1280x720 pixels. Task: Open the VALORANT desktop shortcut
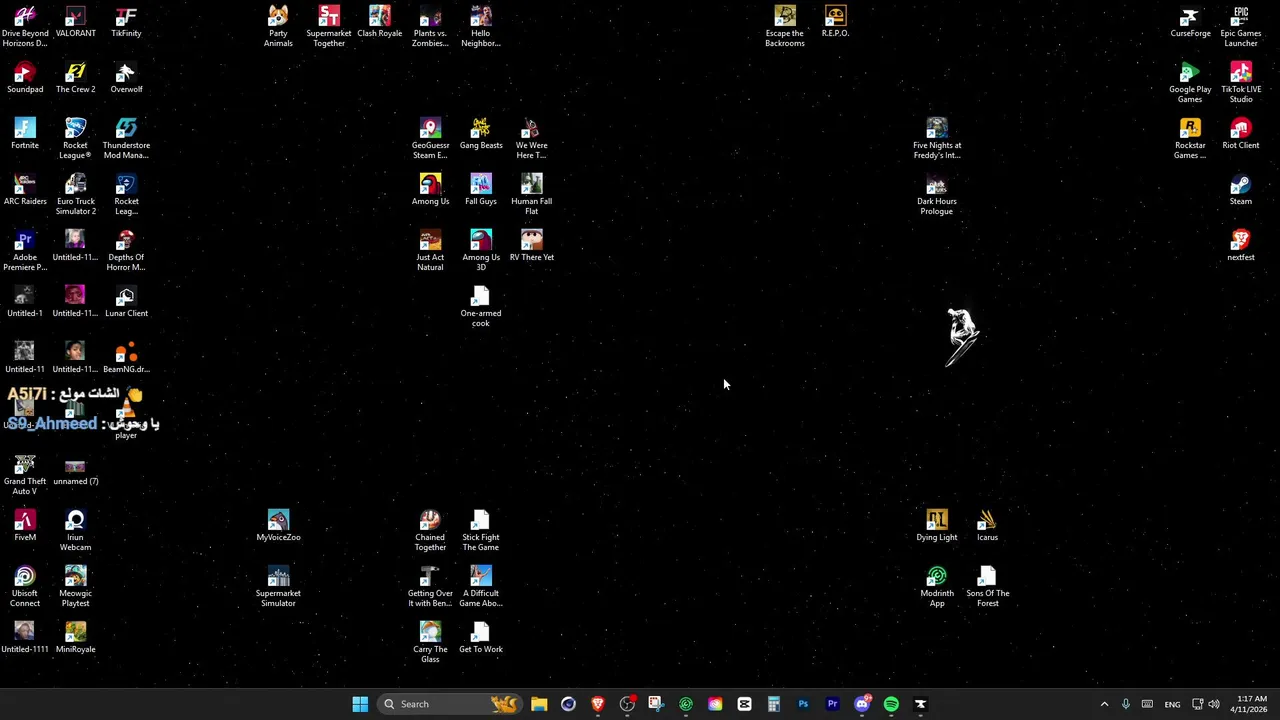click(x=75, y=23)
